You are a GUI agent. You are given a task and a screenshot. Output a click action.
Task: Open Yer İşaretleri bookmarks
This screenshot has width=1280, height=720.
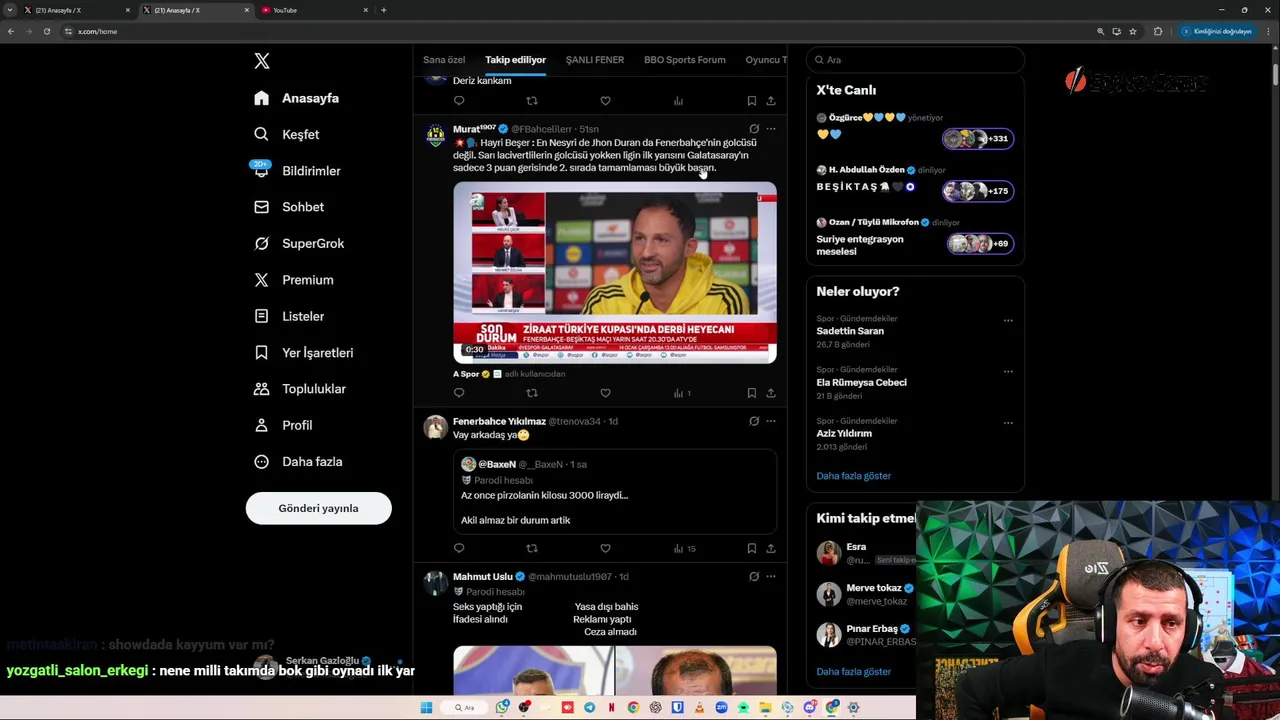point(303,353)
